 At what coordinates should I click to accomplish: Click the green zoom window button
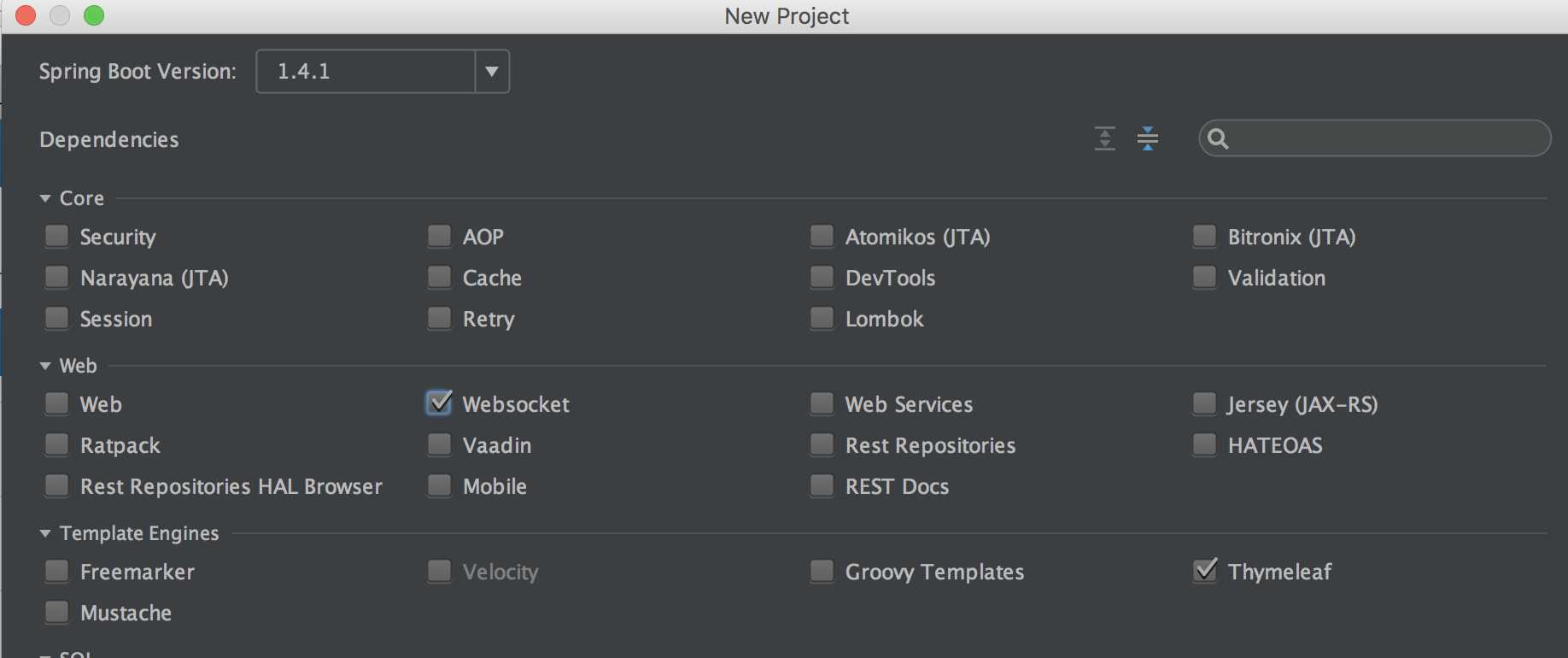pyautogui.click(x=94, y=15)
